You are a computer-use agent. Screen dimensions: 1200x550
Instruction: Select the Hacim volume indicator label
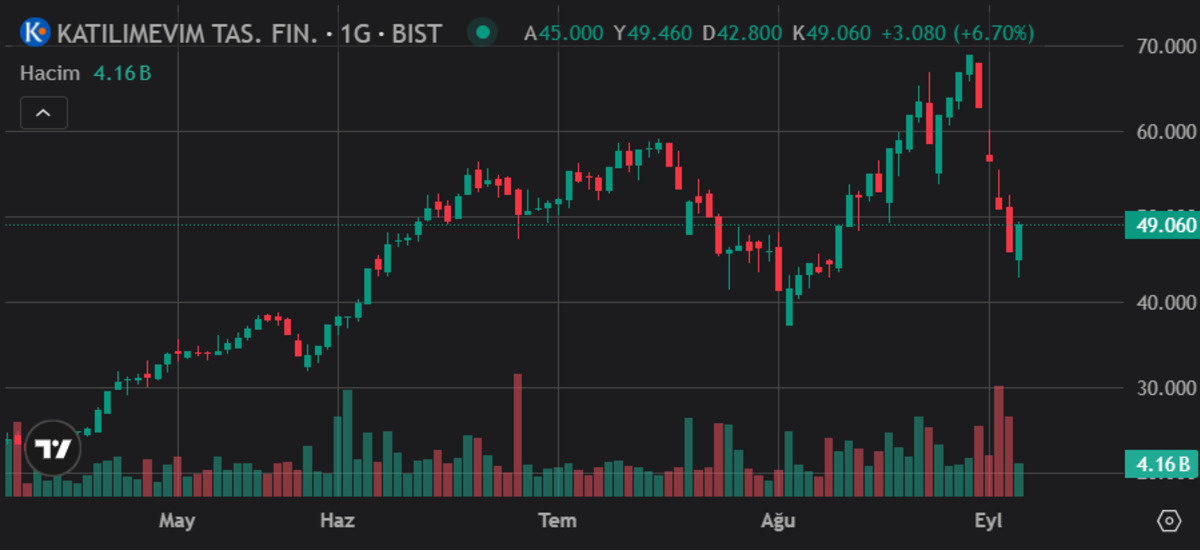pos(51,73)
